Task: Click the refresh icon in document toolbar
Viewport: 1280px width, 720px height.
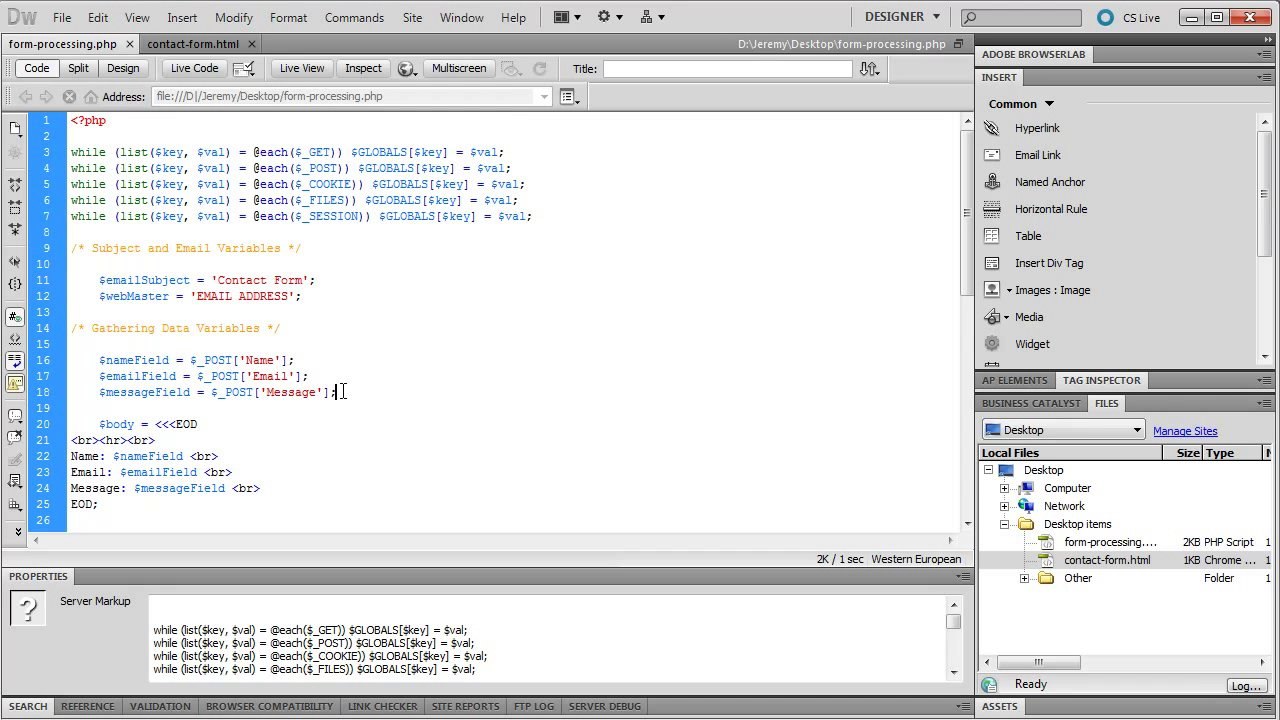Action: (x=540, y=69)
